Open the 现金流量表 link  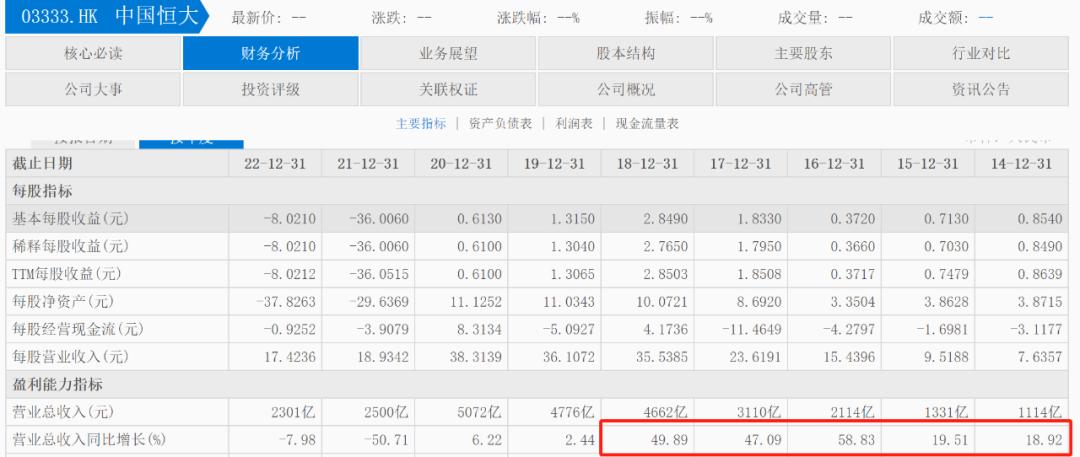pos(647,124)
